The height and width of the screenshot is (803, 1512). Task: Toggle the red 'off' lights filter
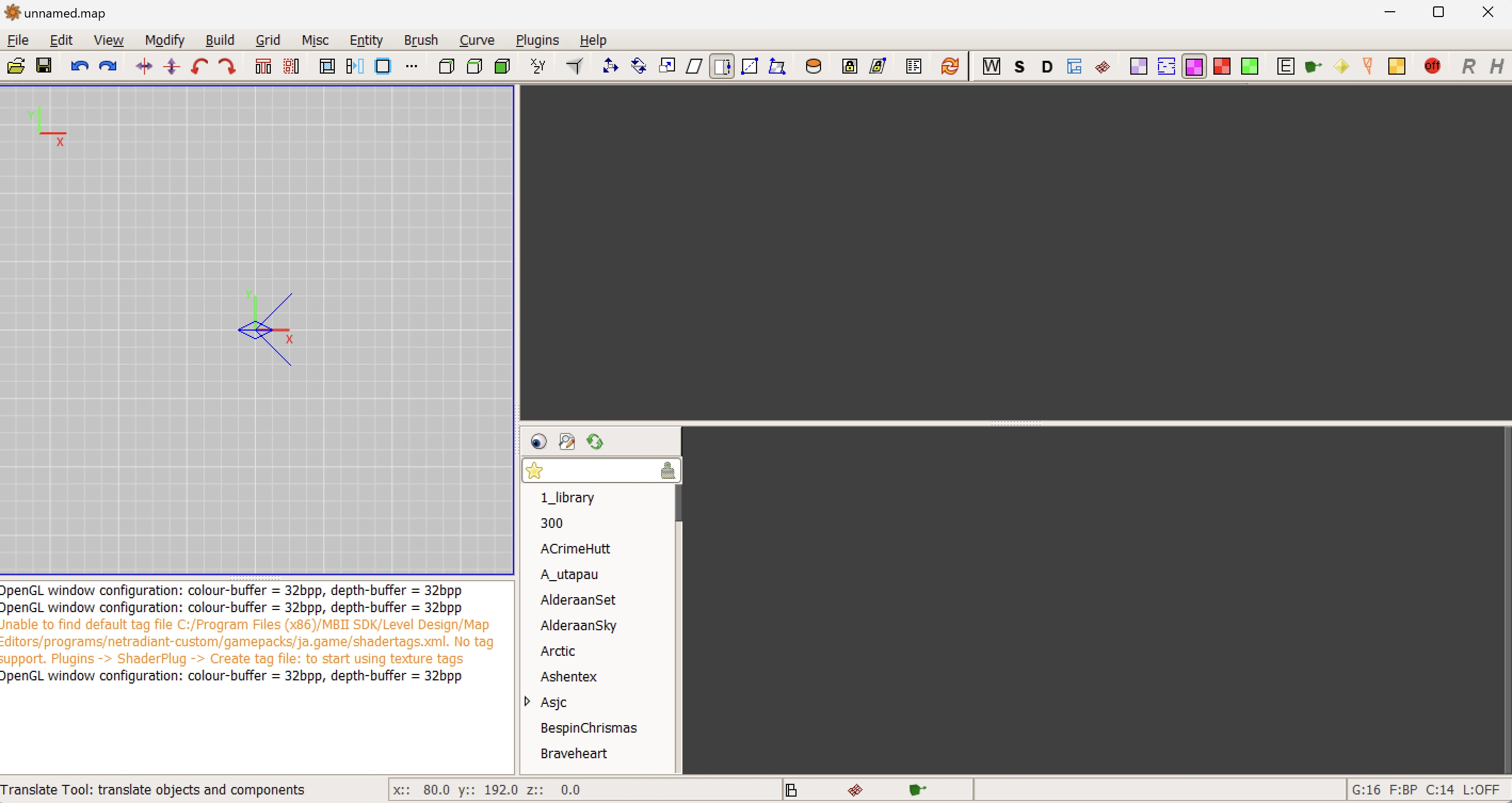(1431, 66)
